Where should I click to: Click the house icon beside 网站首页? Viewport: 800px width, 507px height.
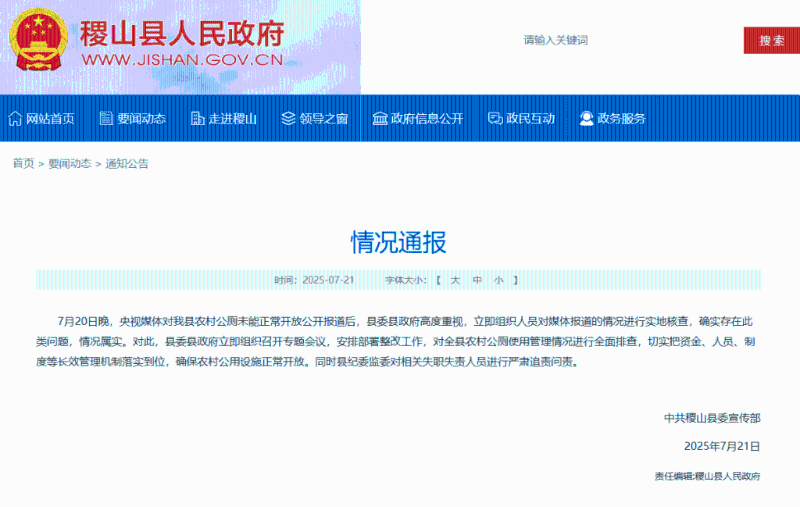[x=15, y=118]
